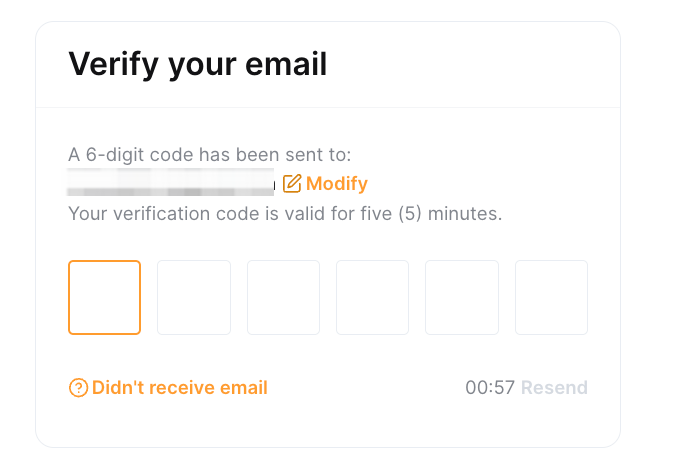Click the code validity notice text
The image size is (680, 470).
pos(284,213)
